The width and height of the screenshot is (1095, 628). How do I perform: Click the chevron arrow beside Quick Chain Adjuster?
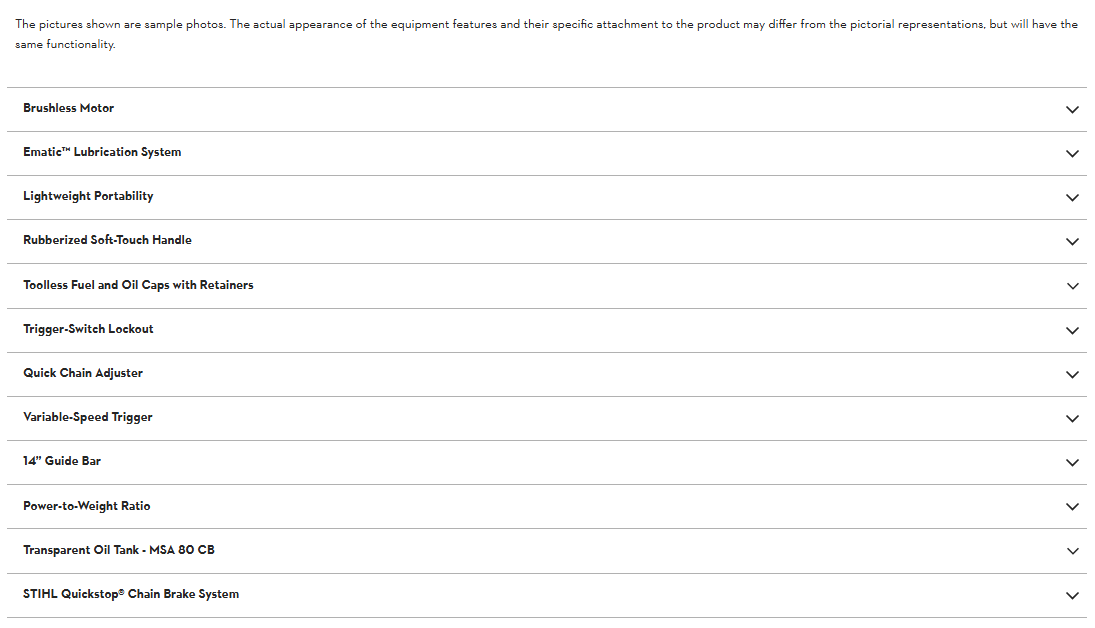(x=1072, y=374)
